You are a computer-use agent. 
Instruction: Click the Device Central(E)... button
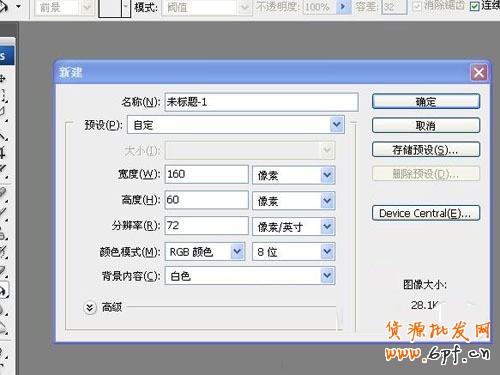click(x=426, y=213)
